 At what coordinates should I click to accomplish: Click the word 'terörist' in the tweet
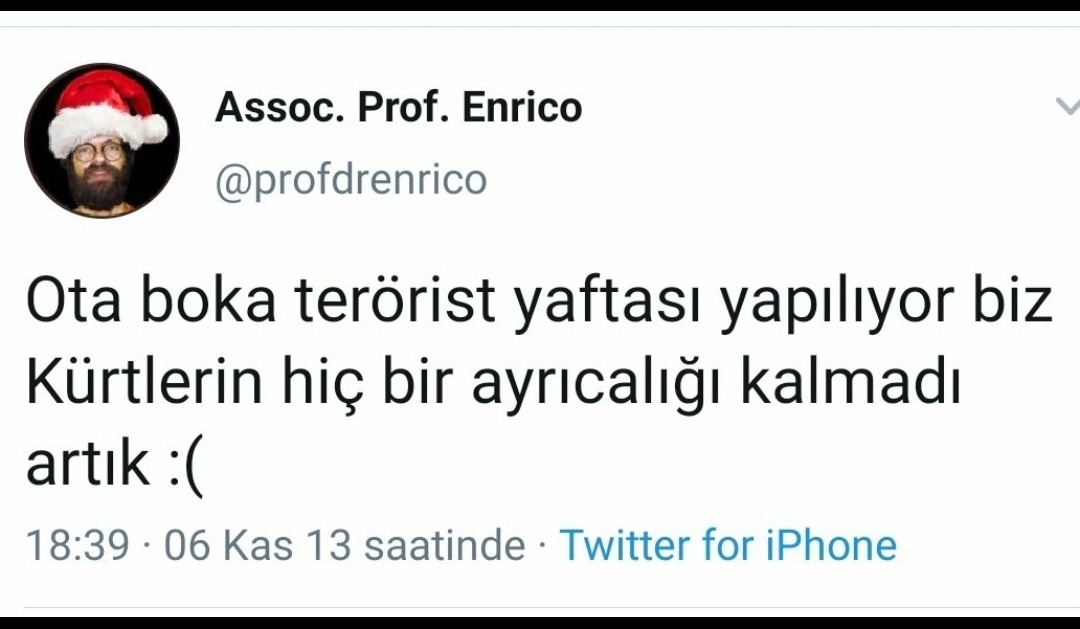click(395, 302)
